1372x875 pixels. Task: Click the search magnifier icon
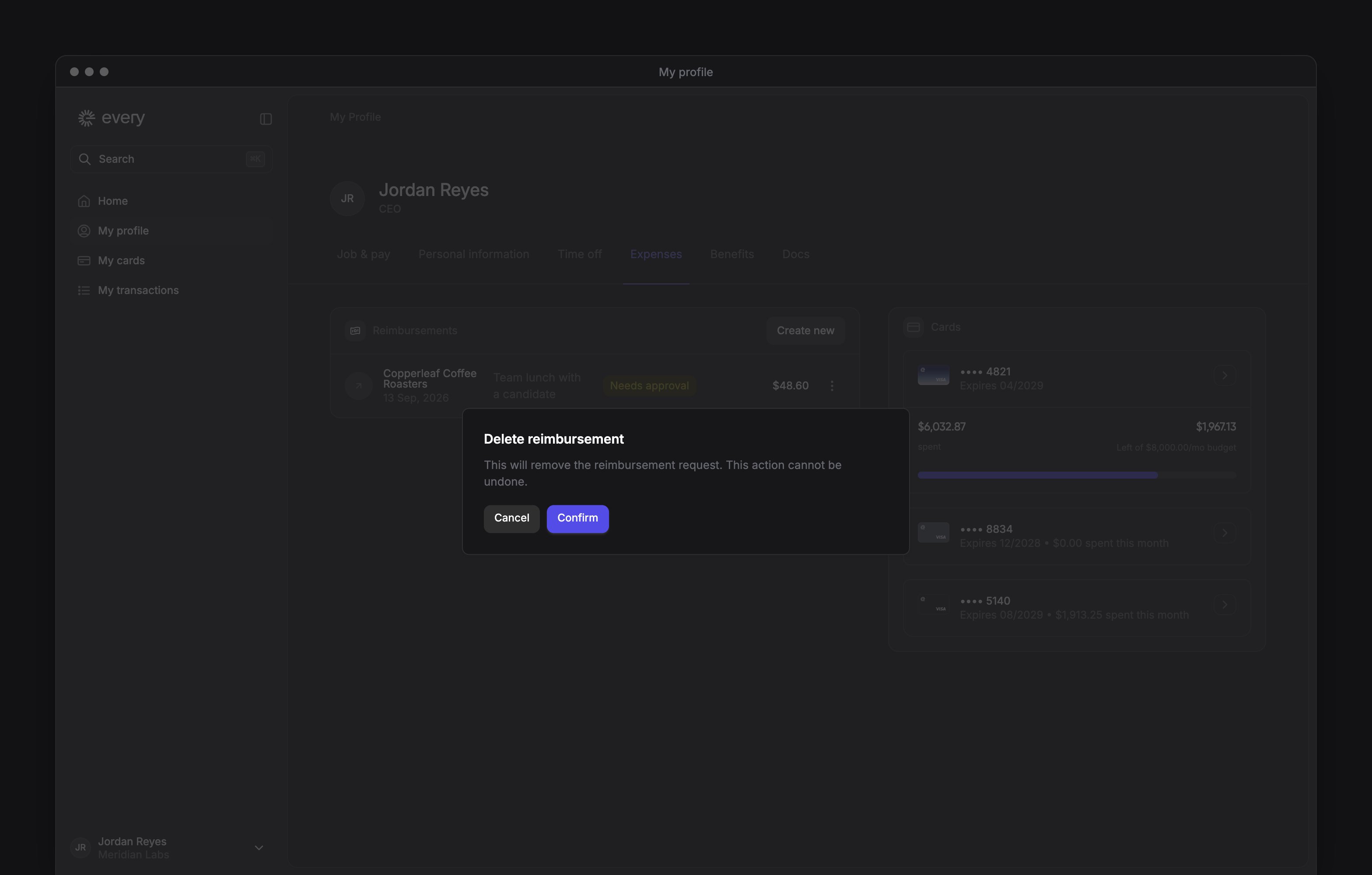pyautogui.click(x=84, y=159)
